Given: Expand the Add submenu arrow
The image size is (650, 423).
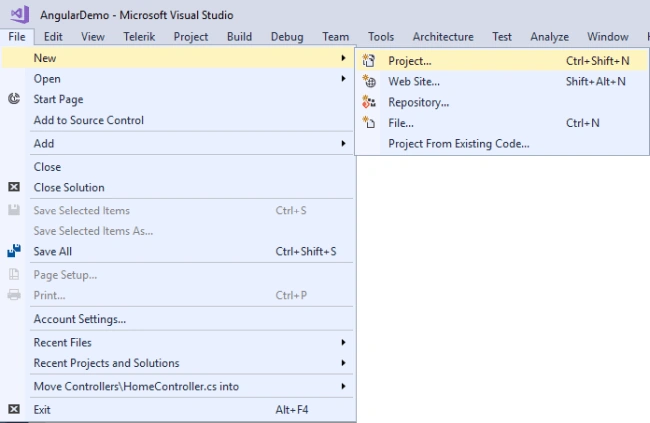Looking at the screenshot, I should (x=343, y=143).
